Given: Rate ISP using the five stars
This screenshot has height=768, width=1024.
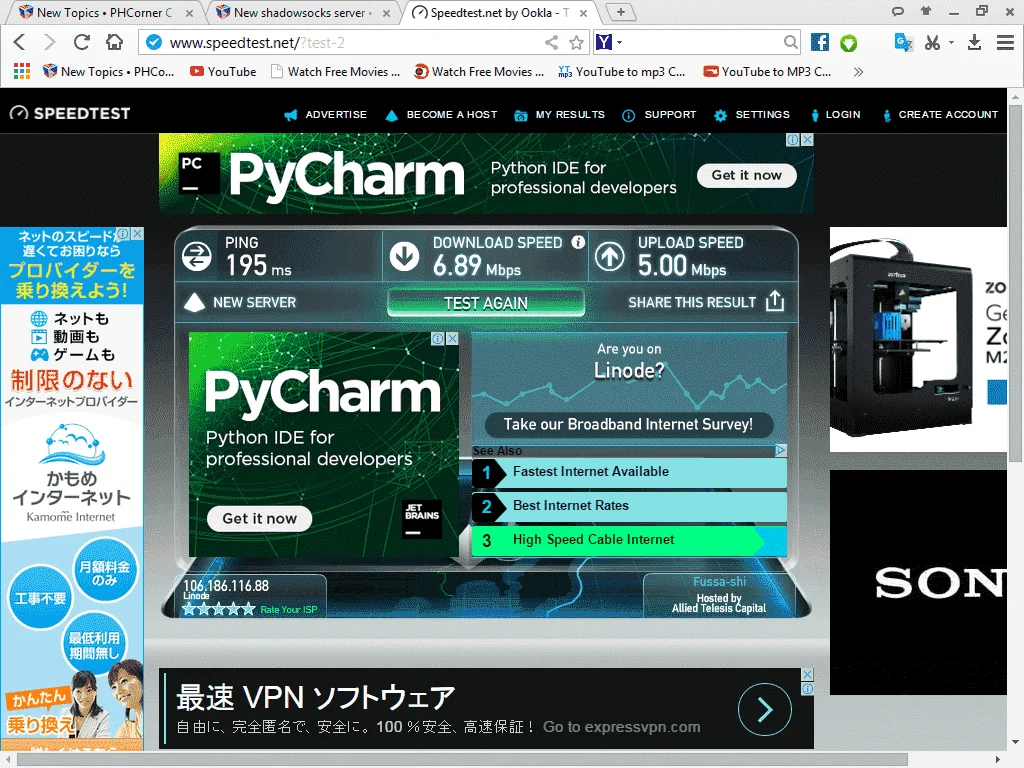Looking at the screenshot, I should coord(218,609).
